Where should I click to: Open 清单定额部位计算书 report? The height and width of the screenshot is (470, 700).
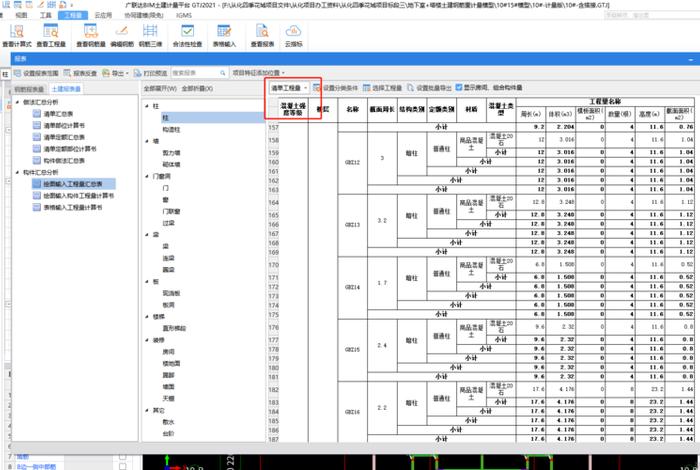70,149
